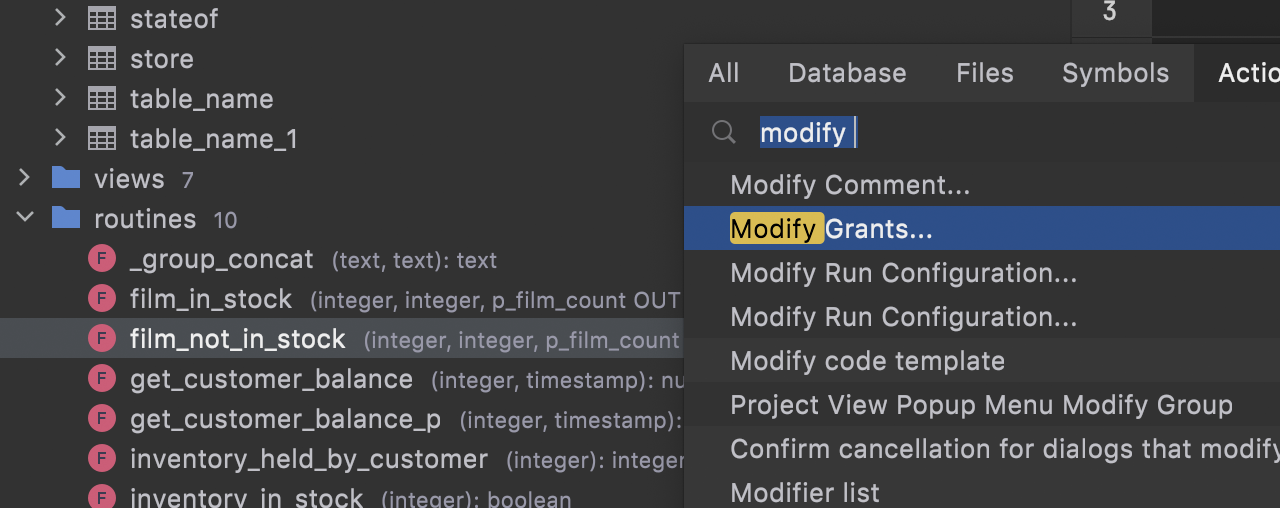Click the store table icon
Screen dimensions: 1280x508
(102, 58)
